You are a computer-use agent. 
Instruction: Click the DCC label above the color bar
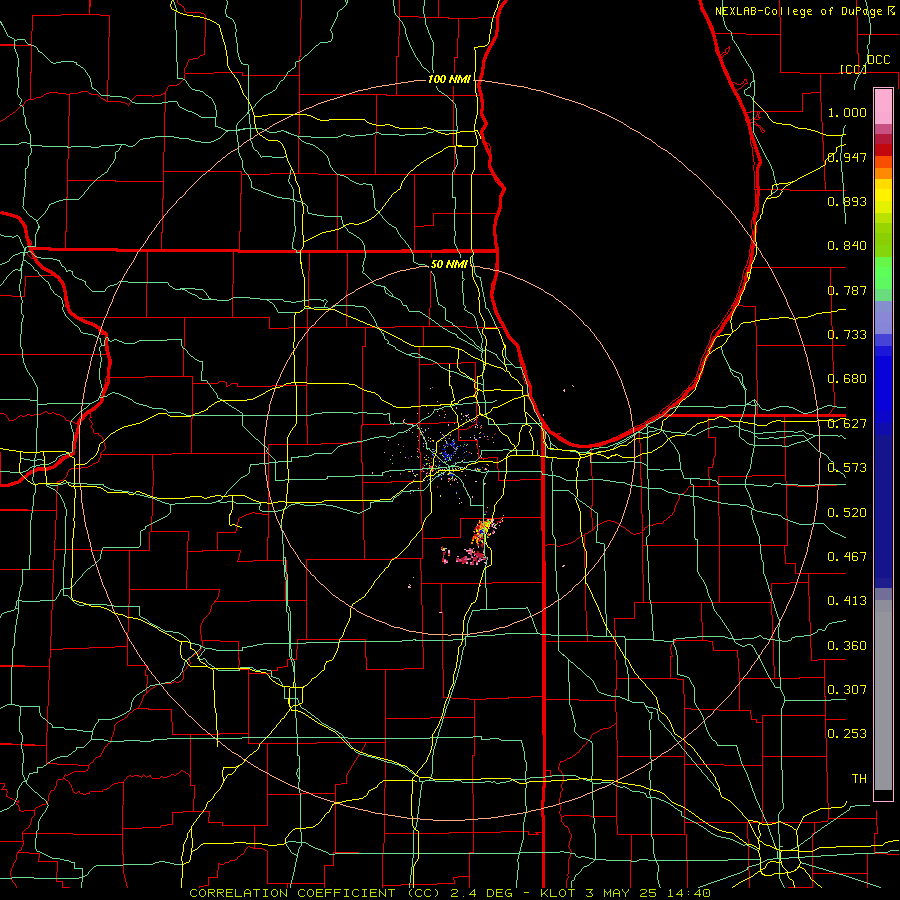pyautogui.click(x=878, y=60)
